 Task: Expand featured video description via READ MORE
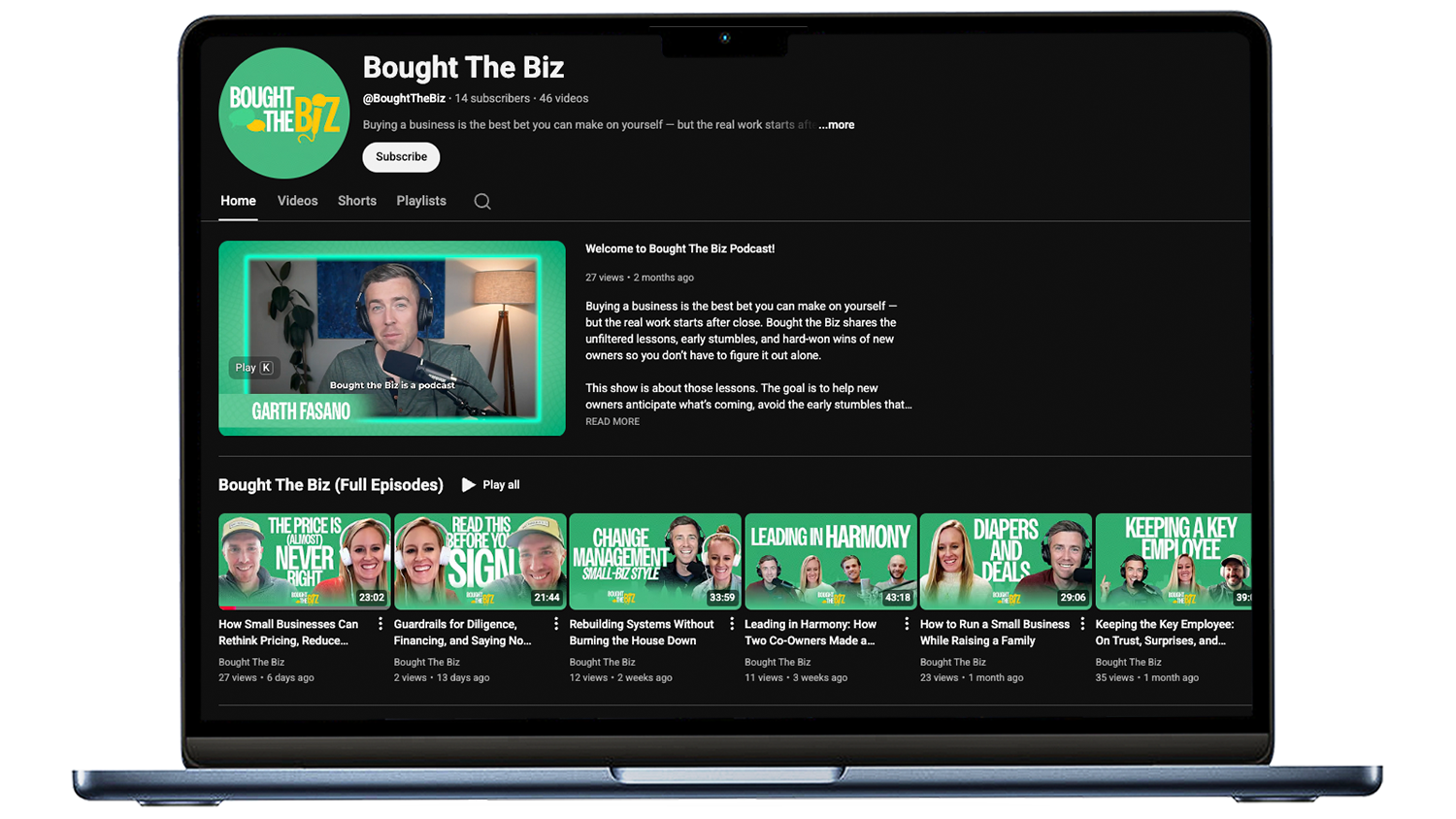[612, 422]
